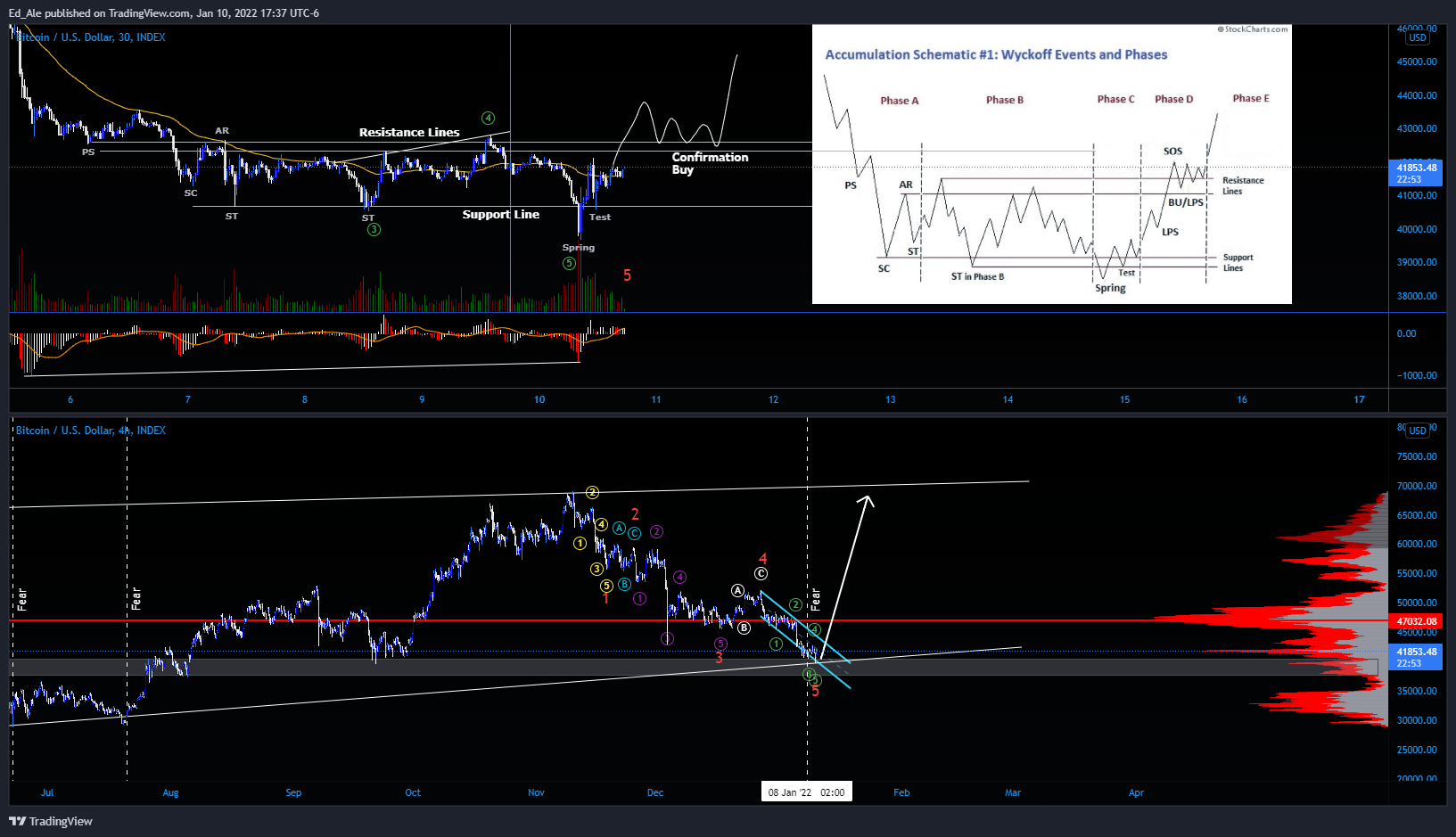The width and height of the screenshot is (1456, 837).
Task: Select the 'AR' label on the upper chart
Action: (x=222, y=131)
